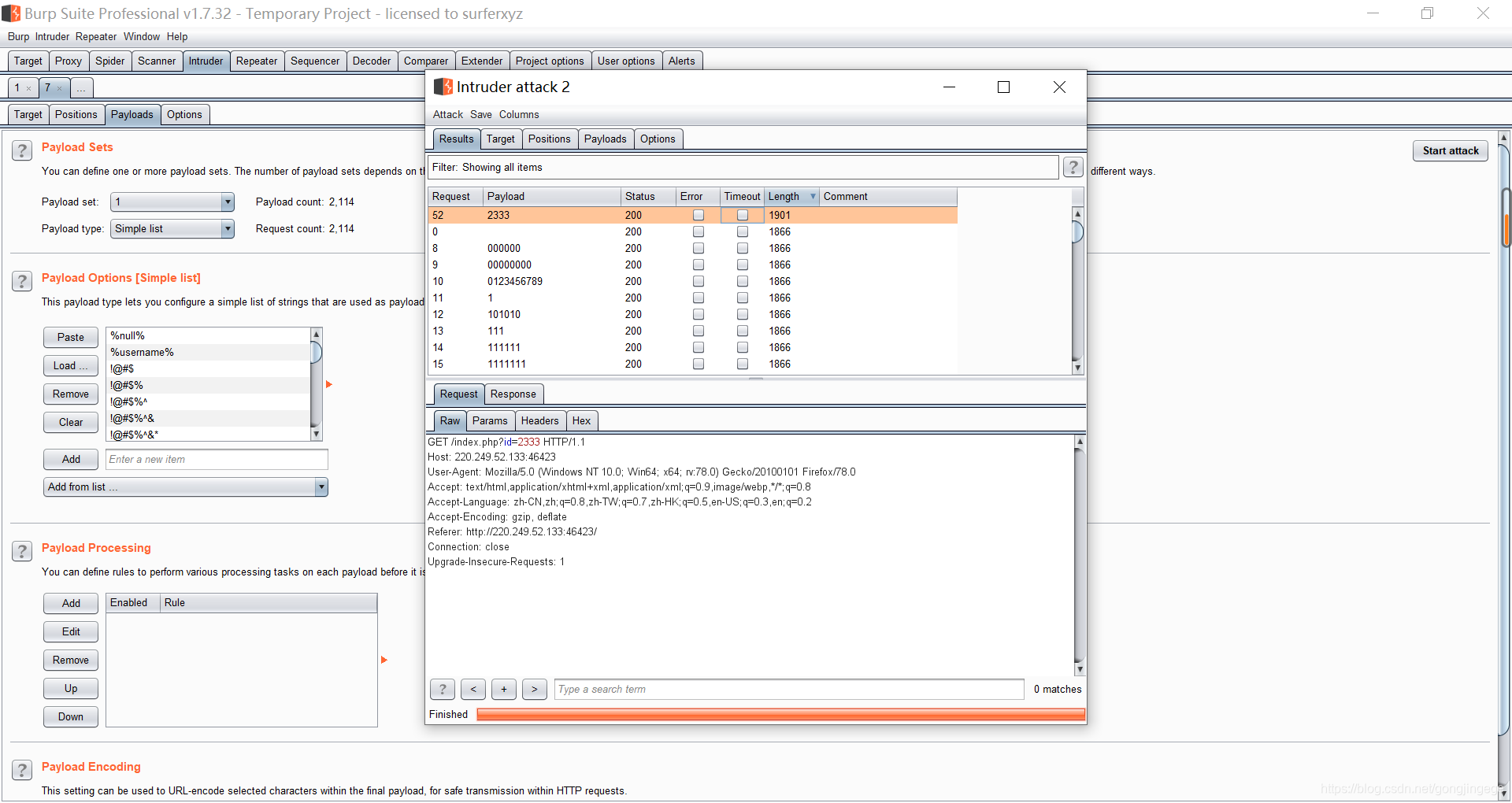Open the Columns menu
Viewport: 1512px width, 803px height.
coord(519,114)
